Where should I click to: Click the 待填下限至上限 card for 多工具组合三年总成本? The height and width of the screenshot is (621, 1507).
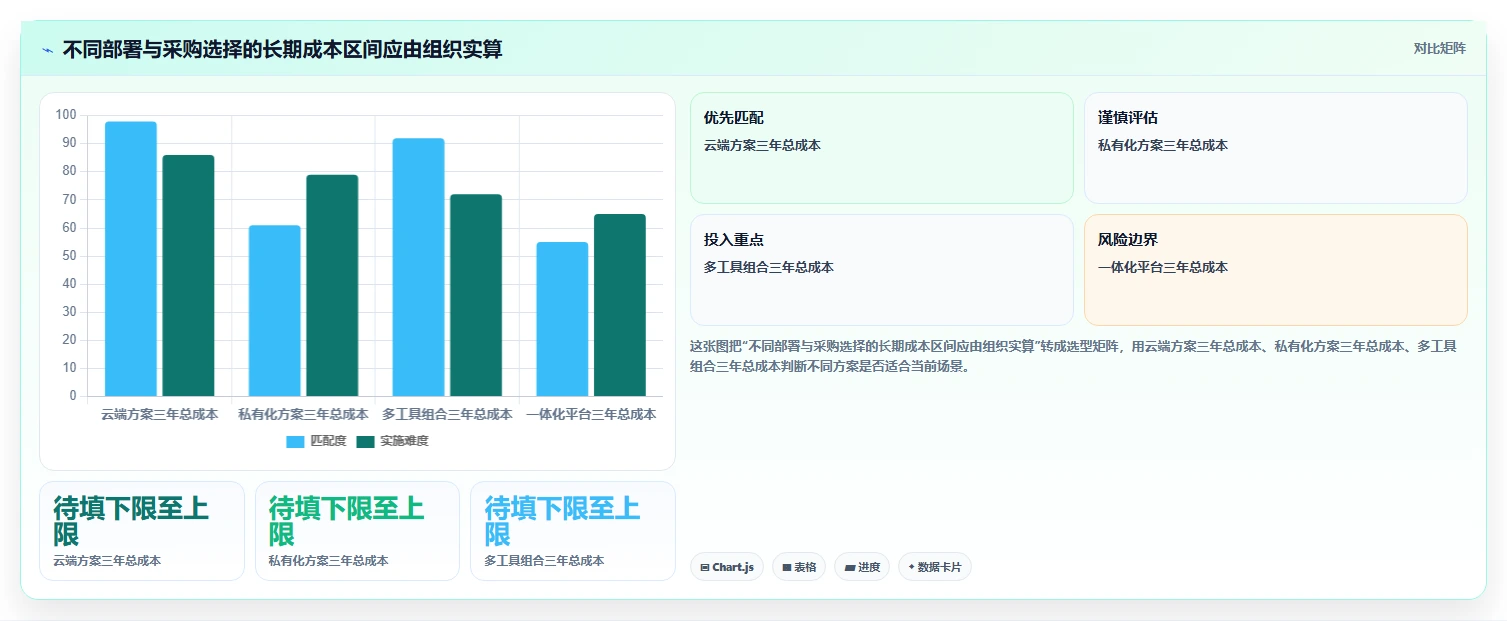(x=573, y=531)
